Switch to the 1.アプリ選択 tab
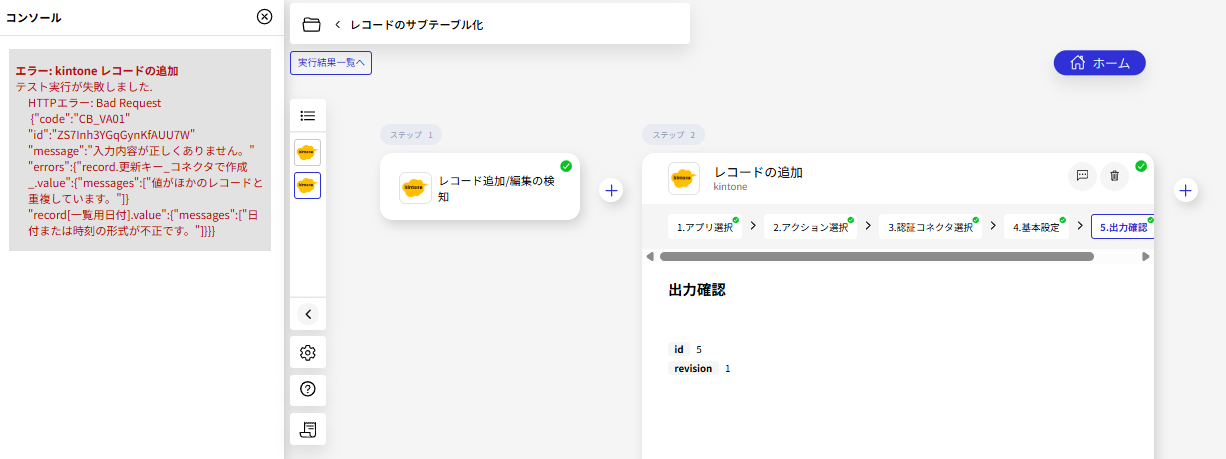The height and width of the screenshot is (459, 1226). pos(705,227)
